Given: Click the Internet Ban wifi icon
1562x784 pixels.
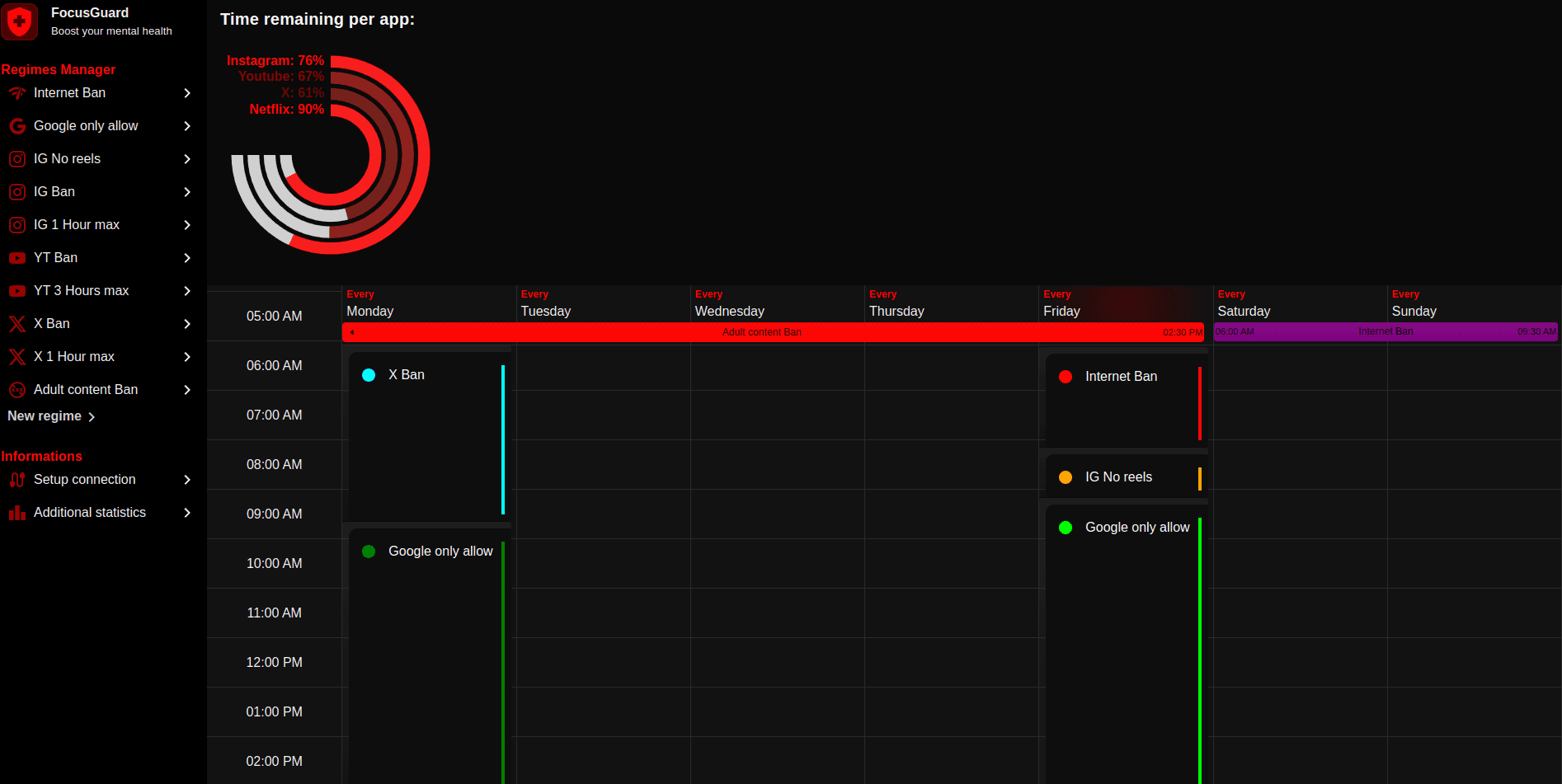Looking at the screenshot, I should point(17,93).
